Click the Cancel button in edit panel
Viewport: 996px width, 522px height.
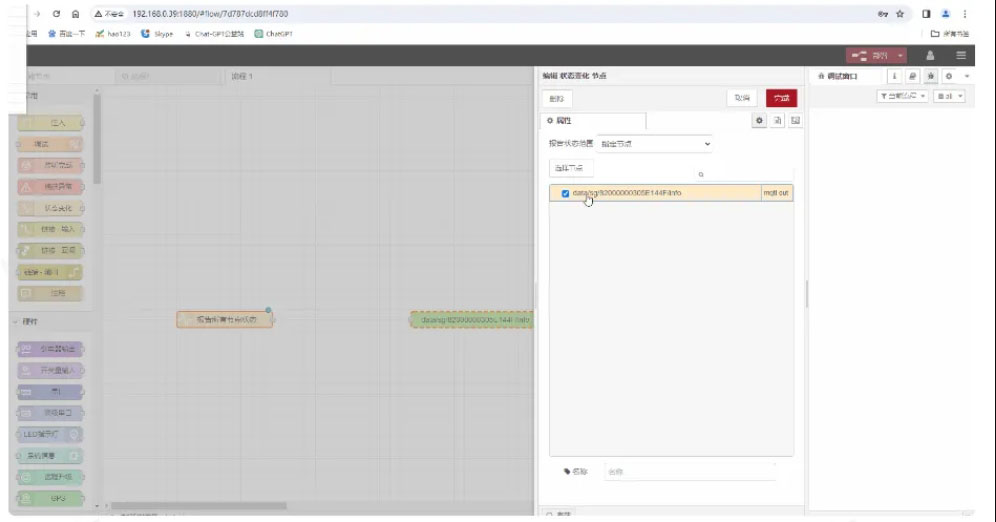[741, 98]
